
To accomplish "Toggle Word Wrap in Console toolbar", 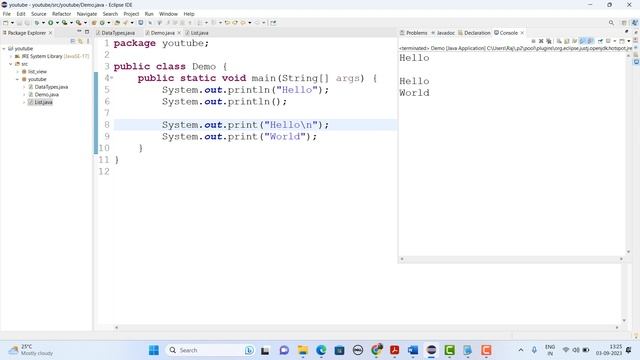I will 575,41.
